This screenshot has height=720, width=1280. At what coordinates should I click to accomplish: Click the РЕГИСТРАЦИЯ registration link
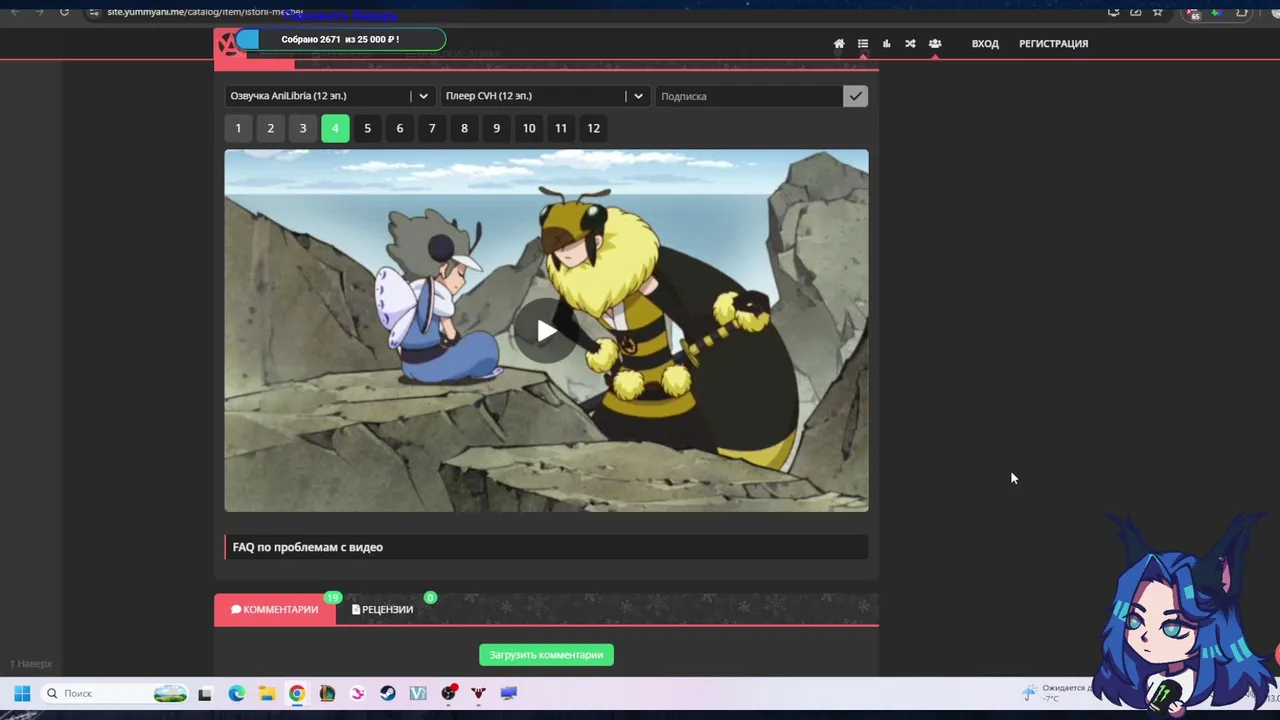pyautogui.click(x=1053, y=44)
